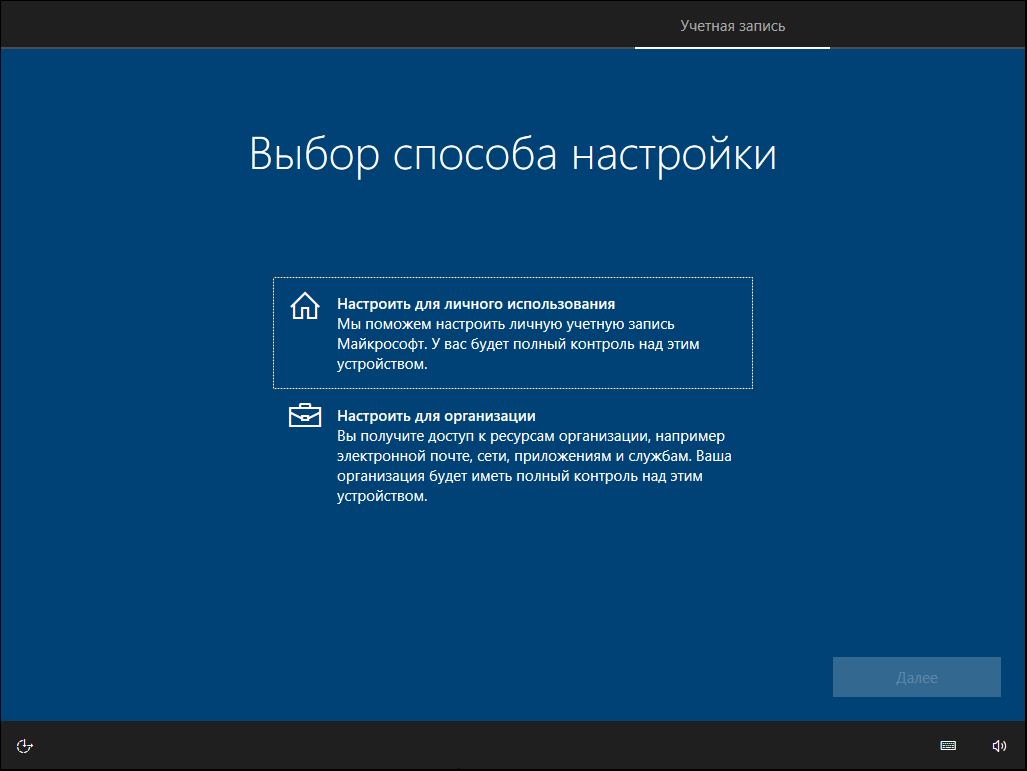Image resolution: width=1027 pixels, height=771 pixels.
Task: Click the word 'устройством.' under personal option
Action: 382,364
